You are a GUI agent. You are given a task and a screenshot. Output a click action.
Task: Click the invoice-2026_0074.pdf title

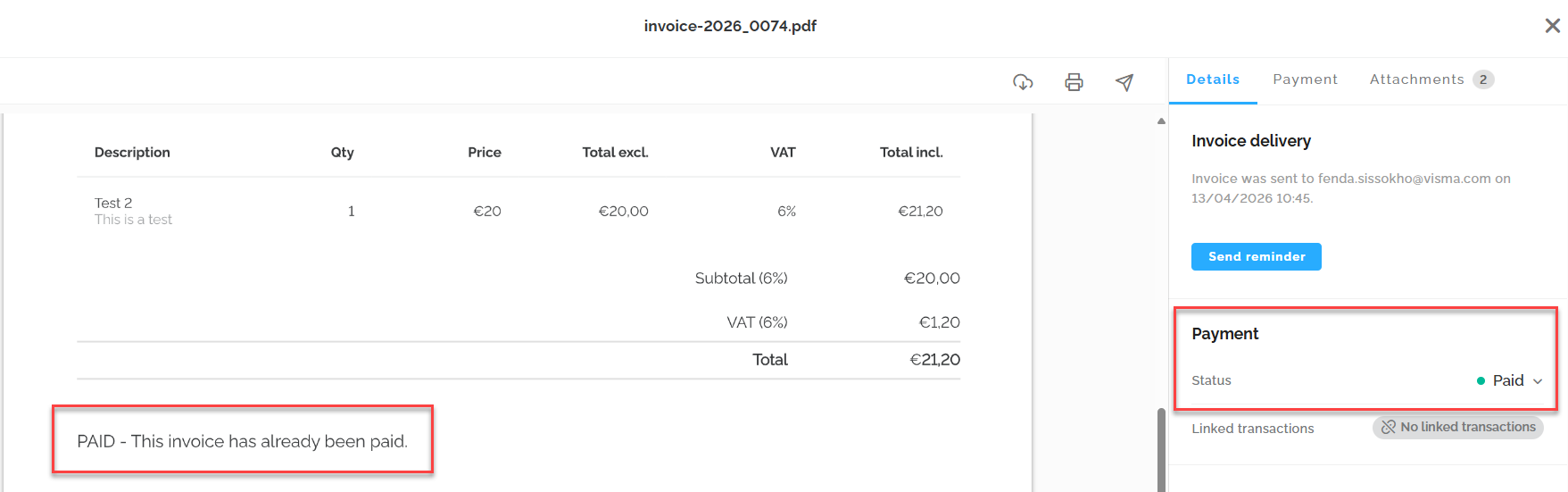point(730,26)
